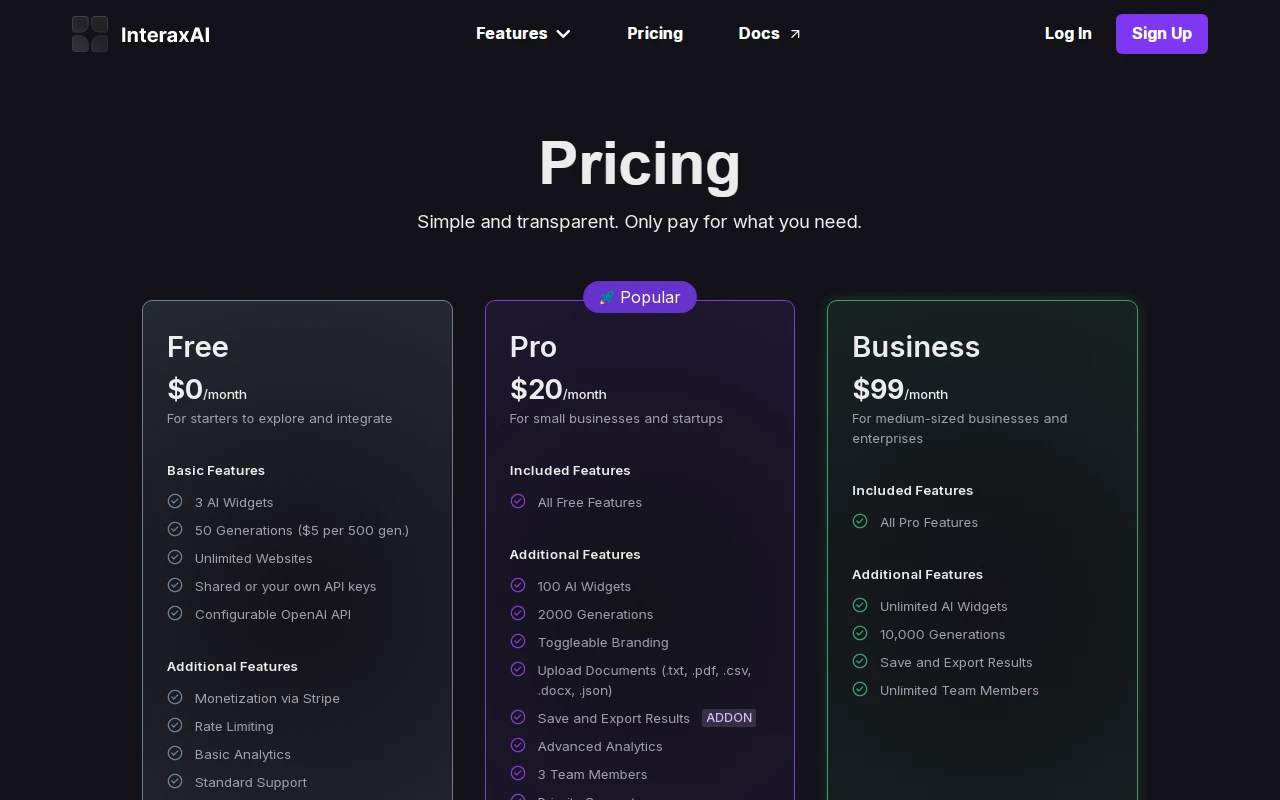Click the checkmark next to Monetization via Stripe

pyautogui.click(x=175, y=697)
